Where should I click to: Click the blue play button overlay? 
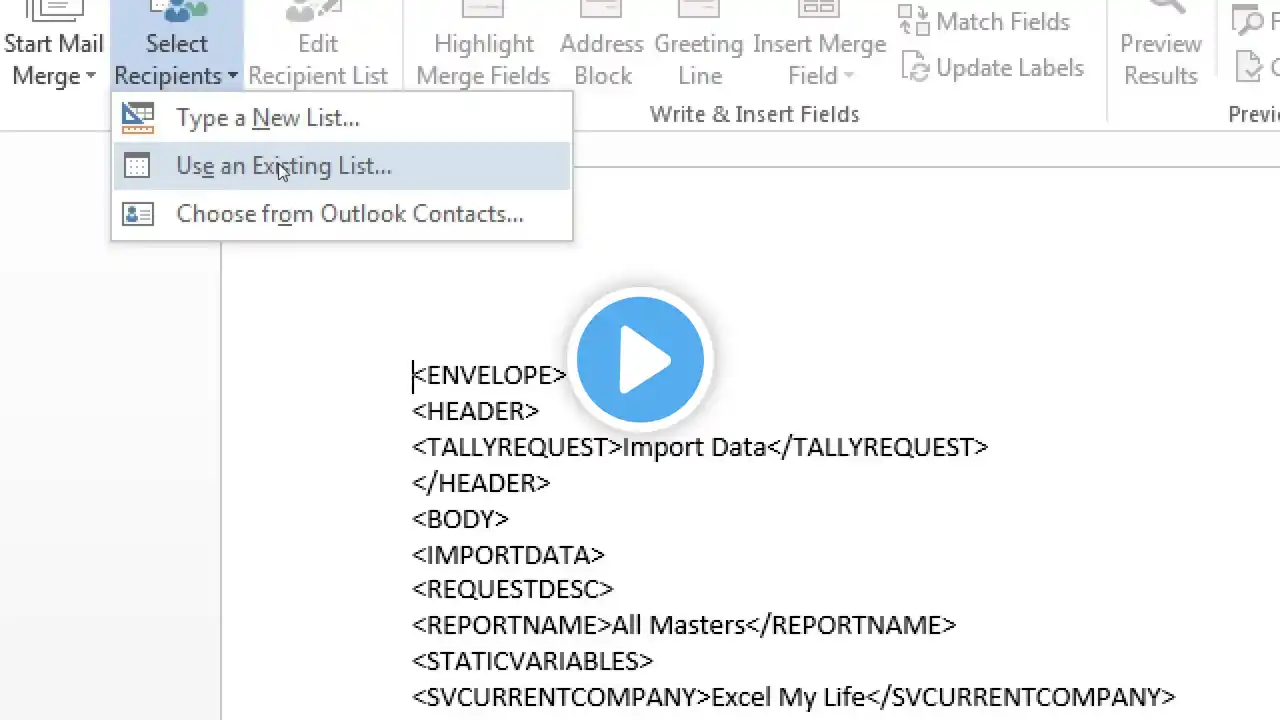coord(640,359)
